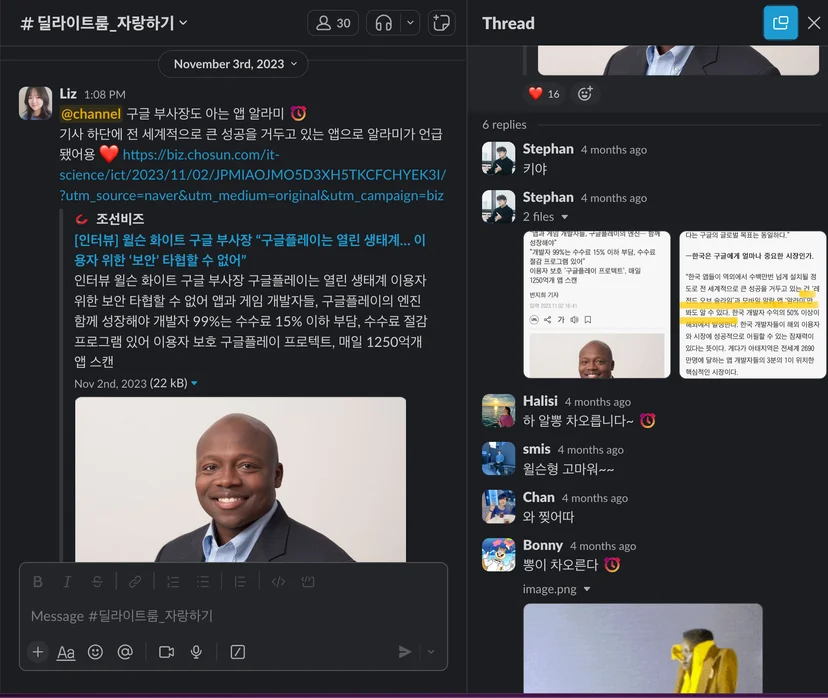Toggle strikethrough formatting in composer
The image size is (828, 698).
click(97, 582)
